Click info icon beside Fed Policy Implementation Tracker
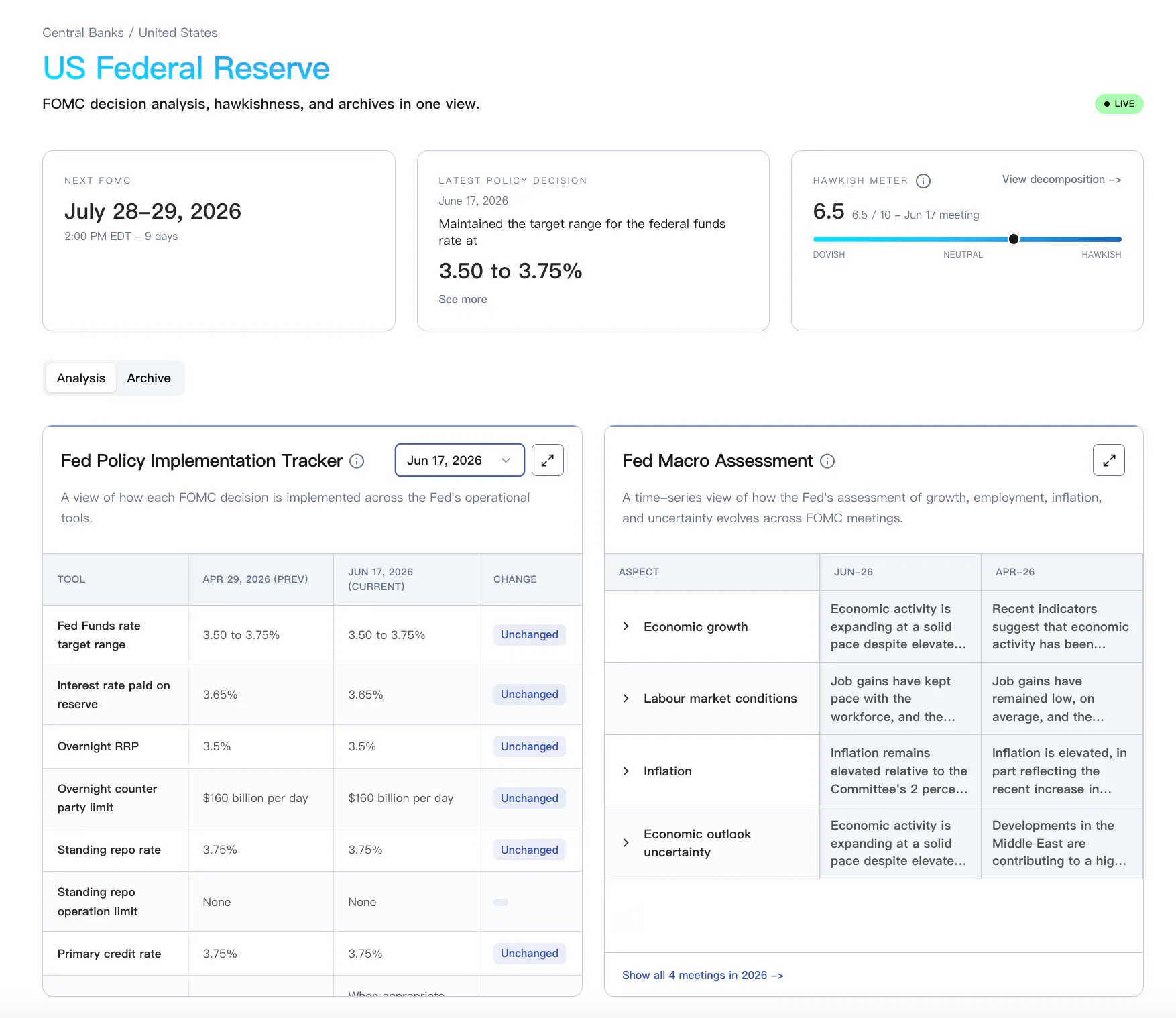 point(357,461)
